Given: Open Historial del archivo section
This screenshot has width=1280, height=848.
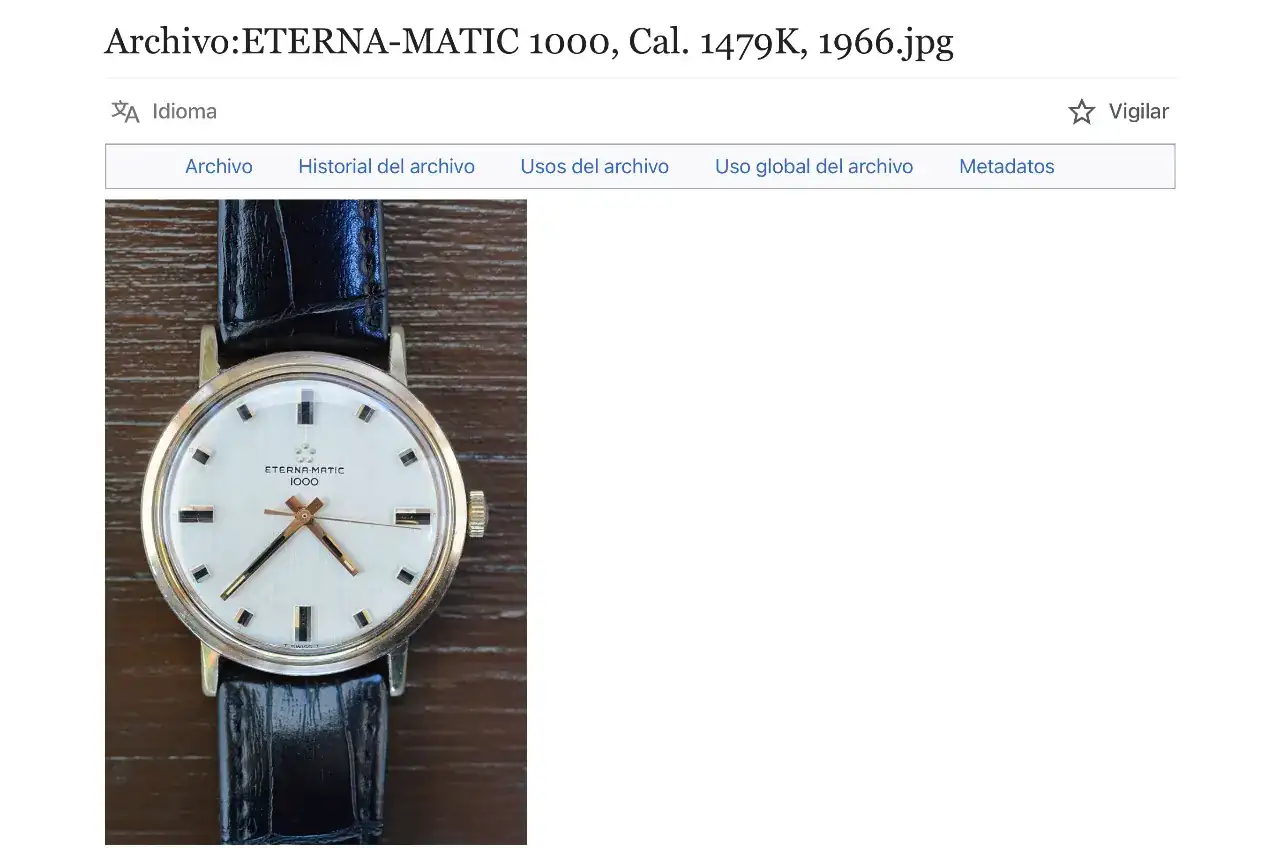Looking at the screenshot, I should point(386,166).
